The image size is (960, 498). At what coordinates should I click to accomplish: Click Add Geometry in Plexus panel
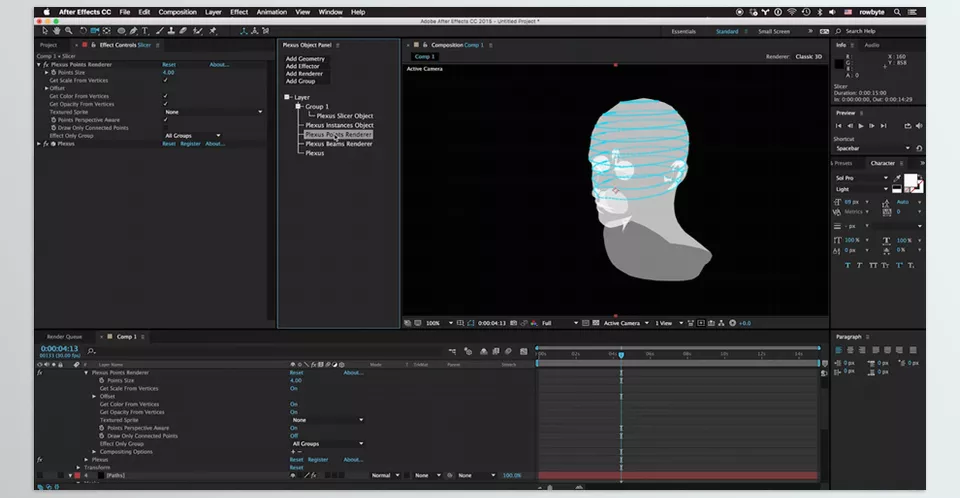coord(304,59)
